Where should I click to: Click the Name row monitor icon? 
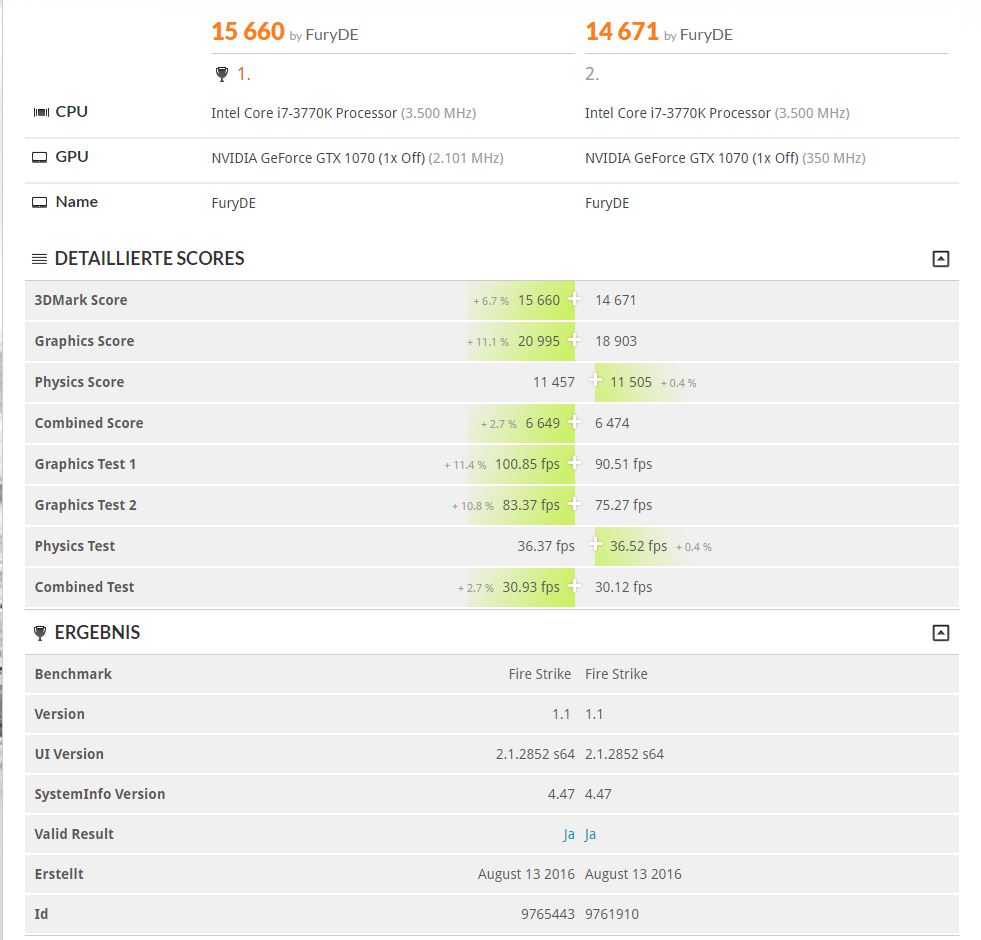[x=40, y=202]
